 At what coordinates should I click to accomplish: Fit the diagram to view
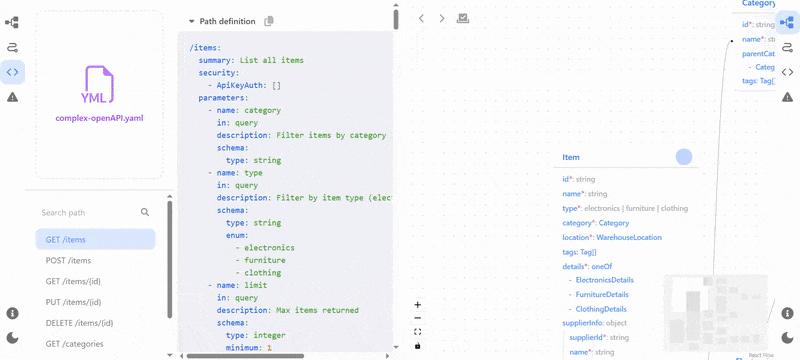pyautogui.click(x=417, y=332)
